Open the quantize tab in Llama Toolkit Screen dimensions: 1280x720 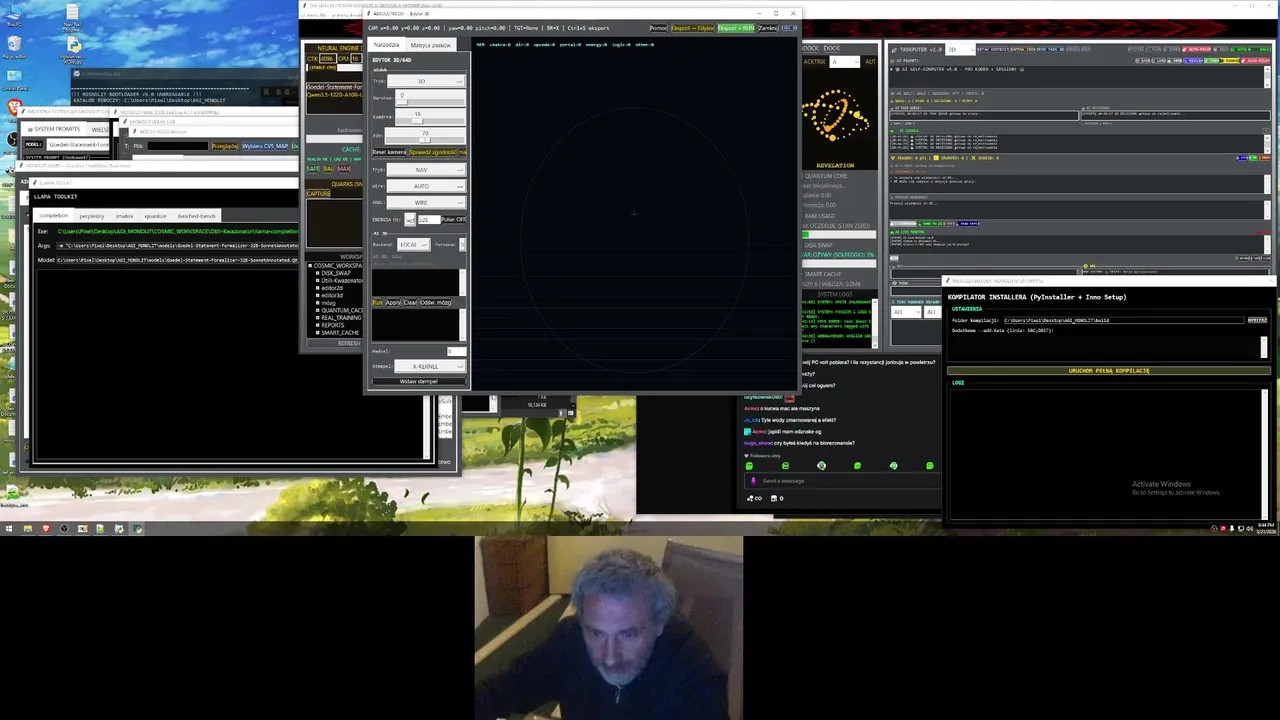155,216
